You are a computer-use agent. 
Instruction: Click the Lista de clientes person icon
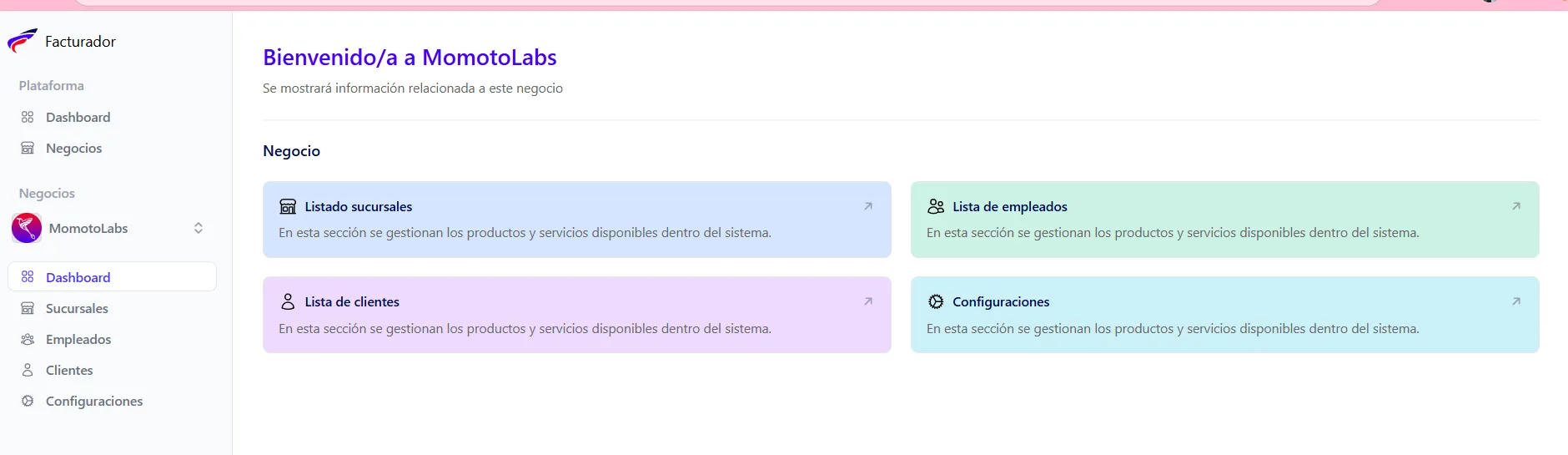(288, 301)
